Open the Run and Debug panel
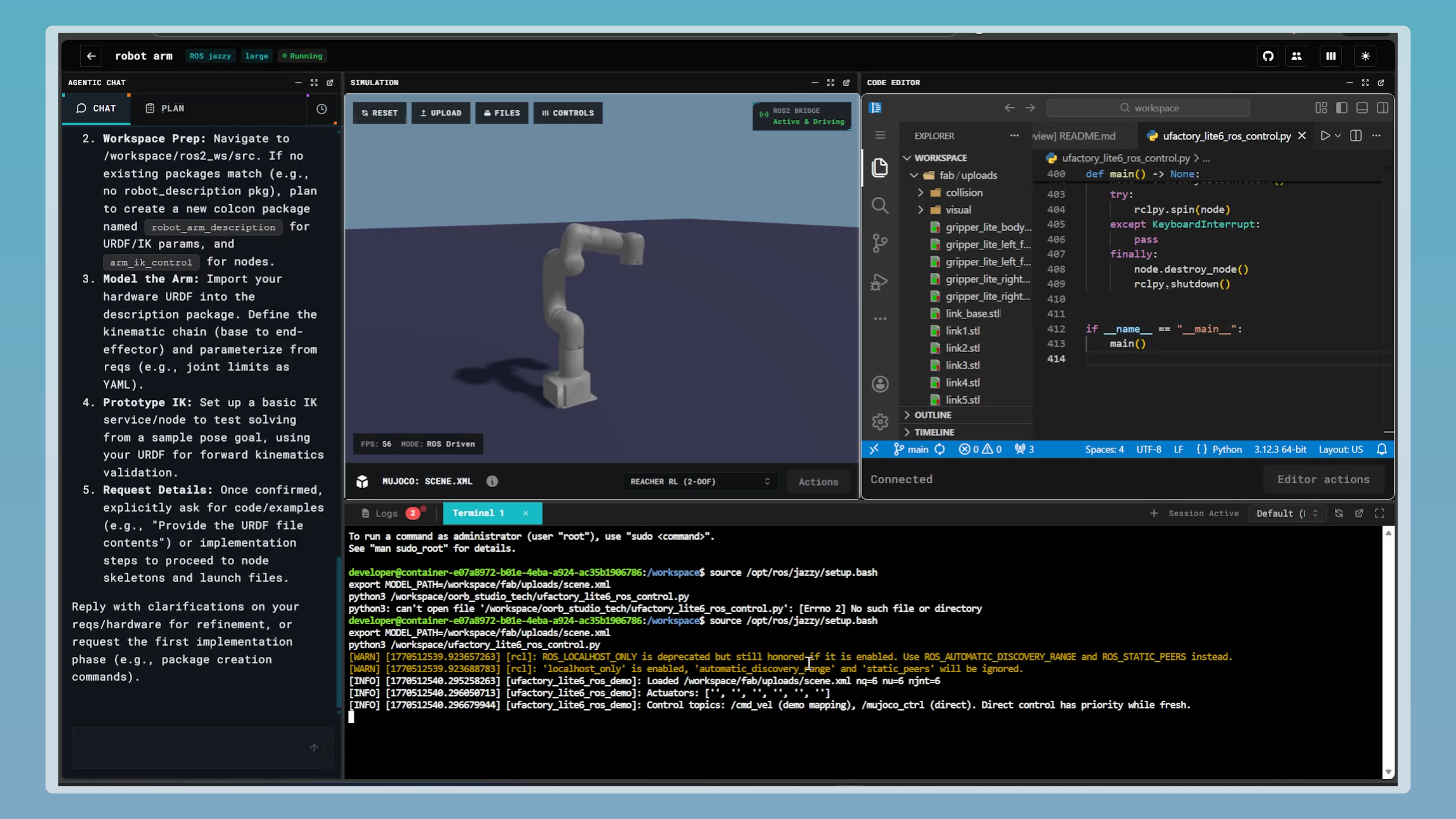The image size is (1456, 819). tap(880, 281)
